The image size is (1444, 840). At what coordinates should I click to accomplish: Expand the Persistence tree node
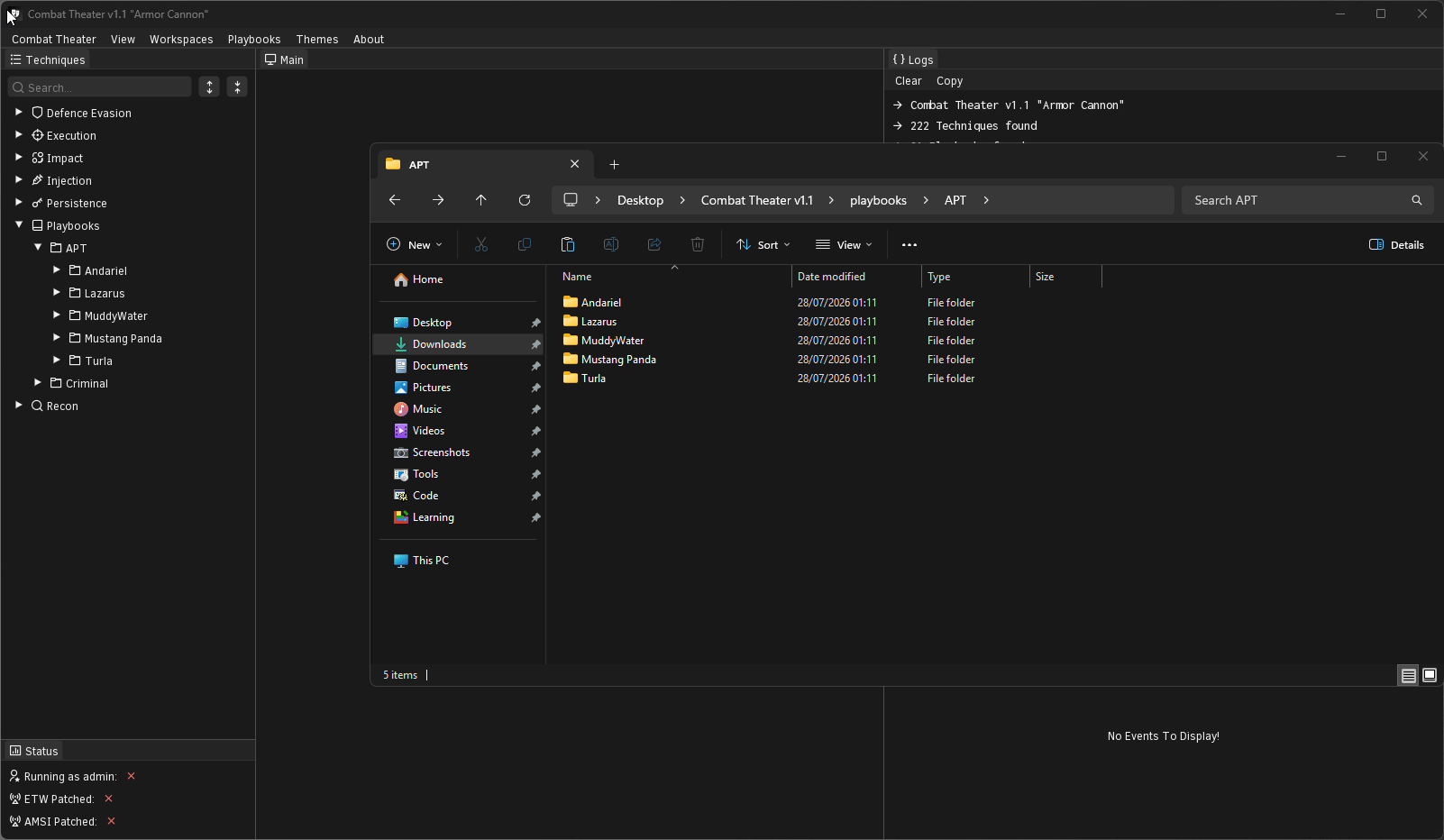[x=19, y=202]
